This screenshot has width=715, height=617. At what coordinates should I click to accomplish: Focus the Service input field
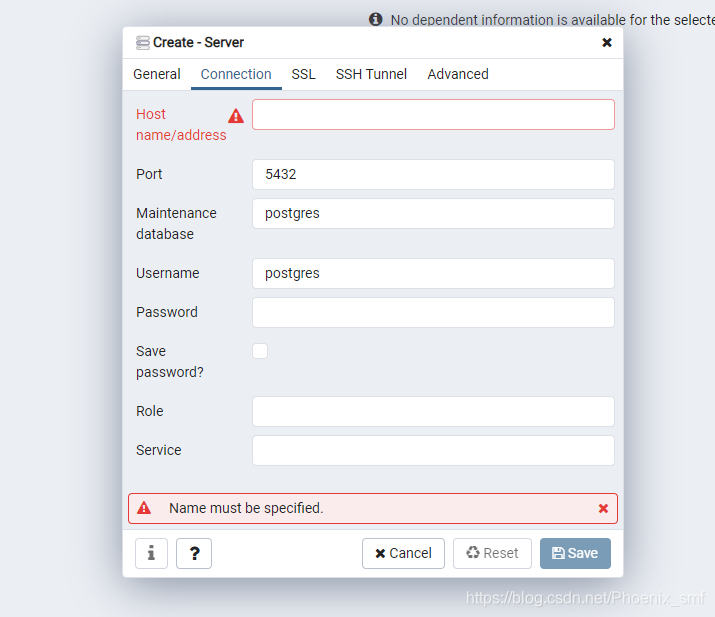433,451
